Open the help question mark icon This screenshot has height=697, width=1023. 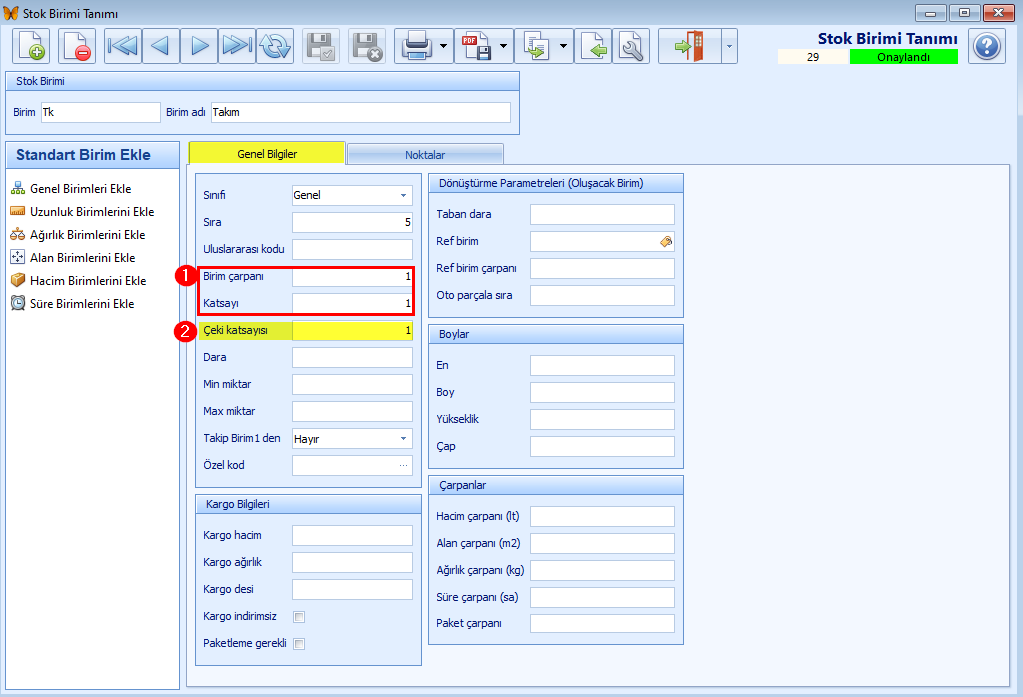click(986, 46)
